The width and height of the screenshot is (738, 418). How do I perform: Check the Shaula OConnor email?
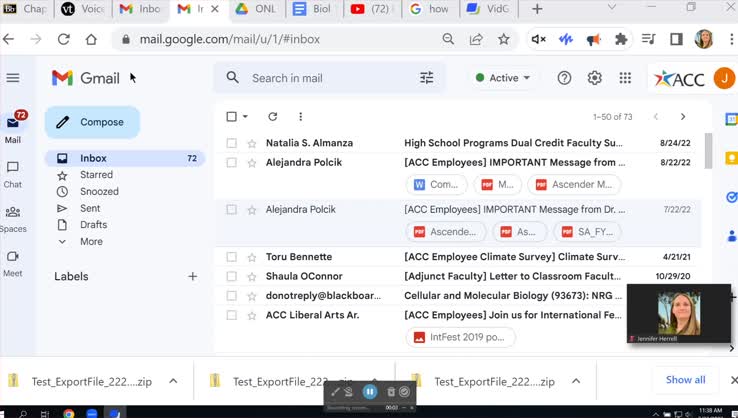tap(231, 276)
